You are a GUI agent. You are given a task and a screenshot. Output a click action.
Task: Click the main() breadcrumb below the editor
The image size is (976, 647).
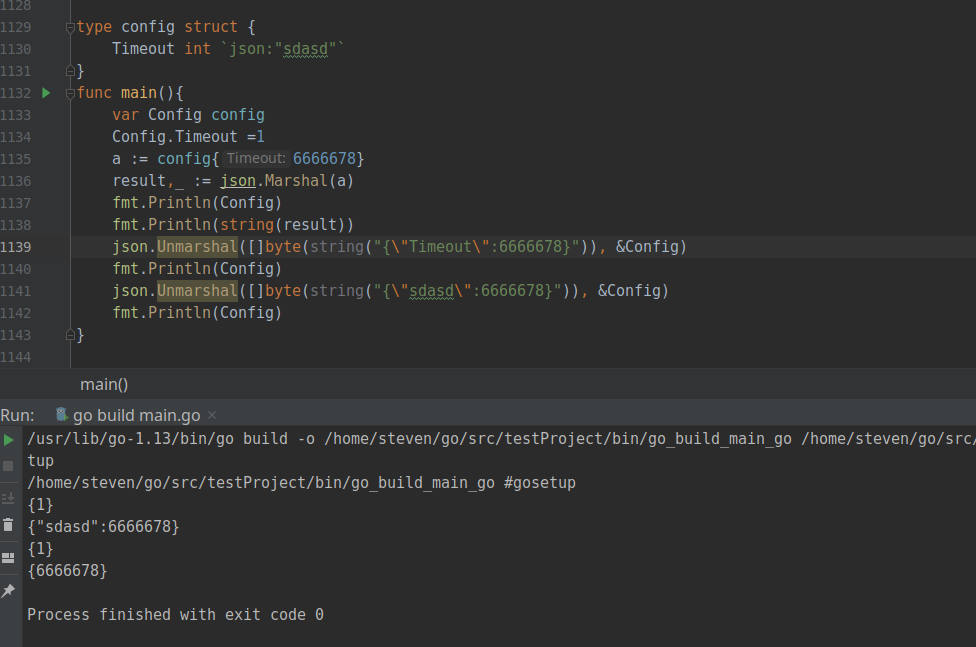coord(104,385)
